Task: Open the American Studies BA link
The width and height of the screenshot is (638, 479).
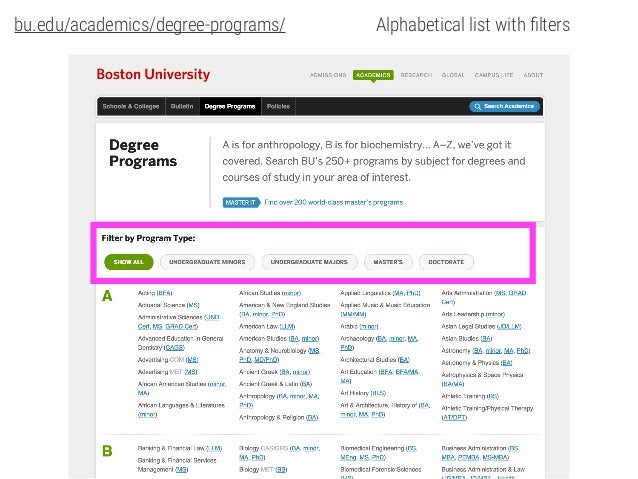Action: pyautogui.click(x=294, y=339)
